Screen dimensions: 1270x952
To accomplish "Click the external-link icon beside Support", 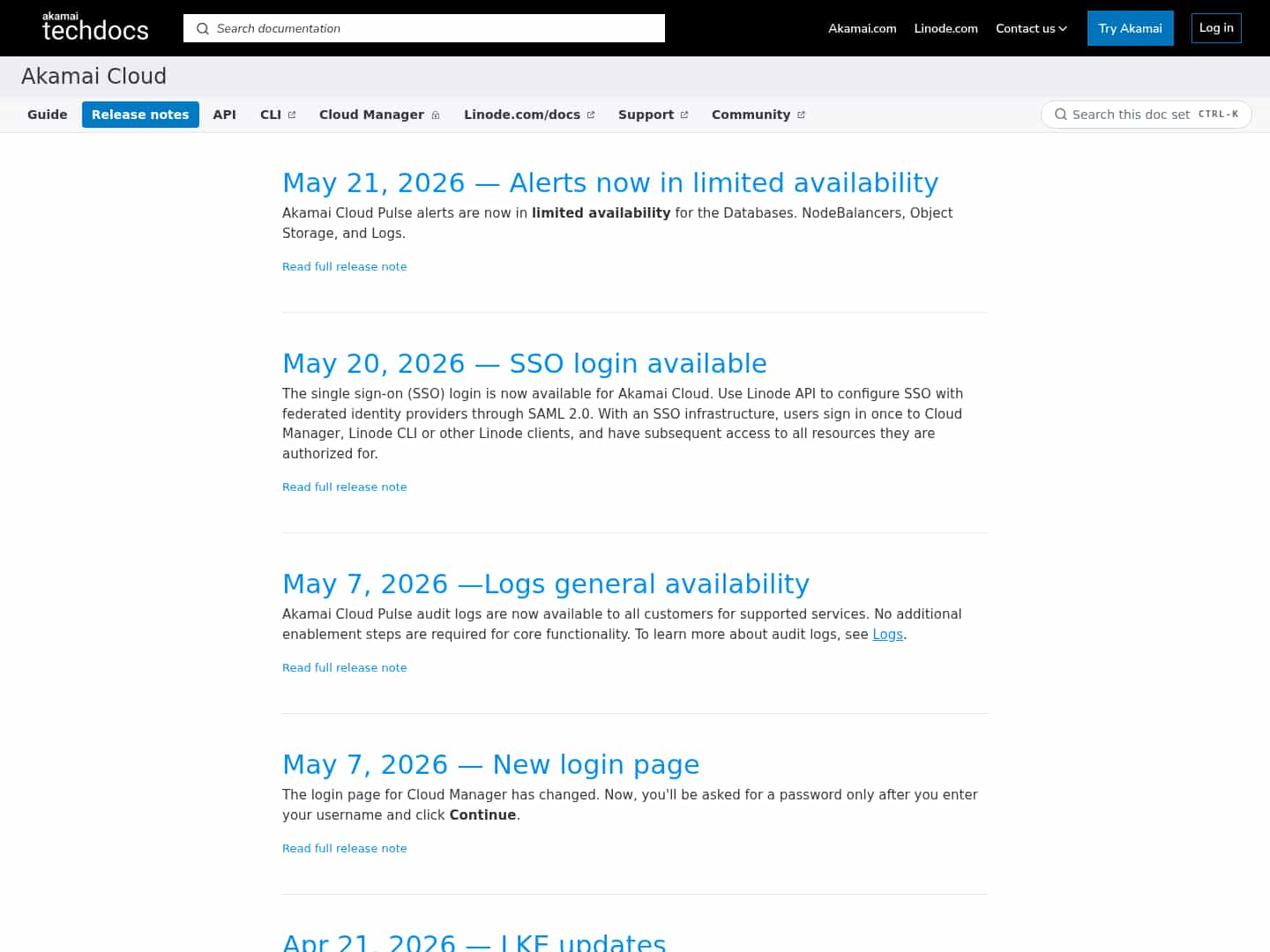I will 684,115.
